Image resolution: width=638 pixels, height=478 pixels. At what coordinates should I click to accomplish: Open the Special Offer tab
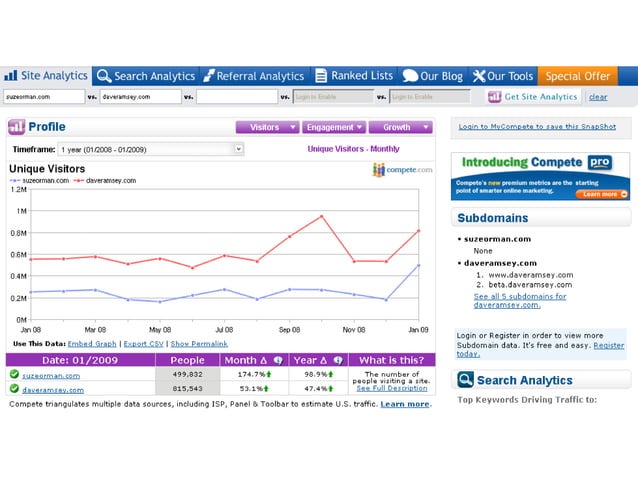coord(578,76)
